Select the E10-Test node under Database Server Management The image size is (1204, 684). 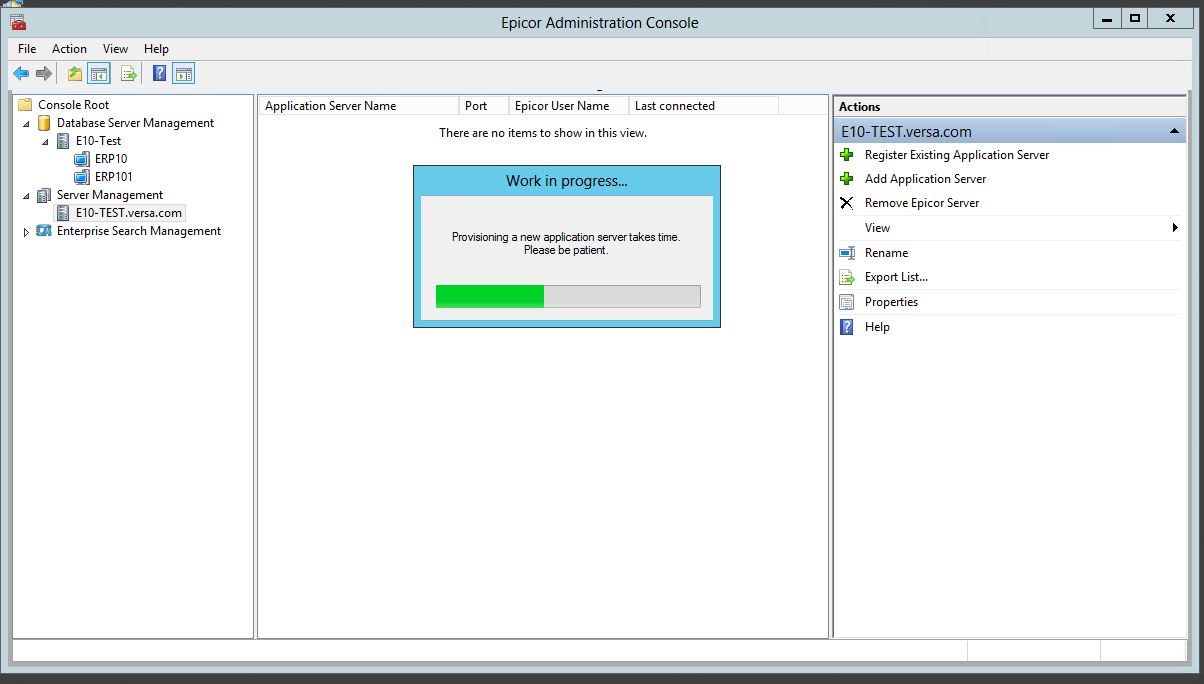pos(98,141)
